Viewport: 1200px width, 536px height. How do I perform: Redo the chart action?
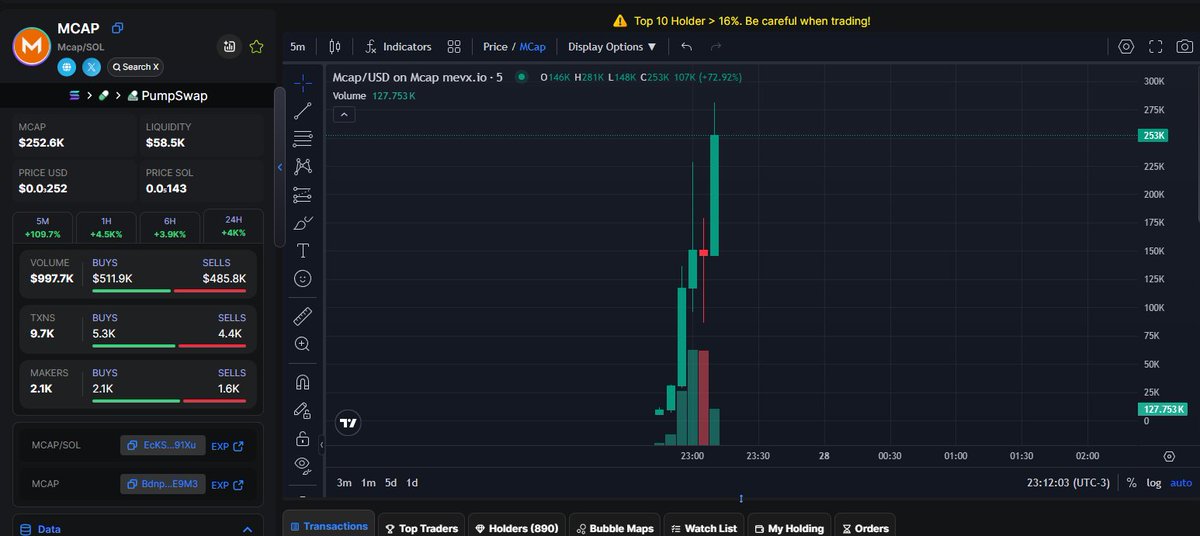pyautogui.click(x=716, y=47)
